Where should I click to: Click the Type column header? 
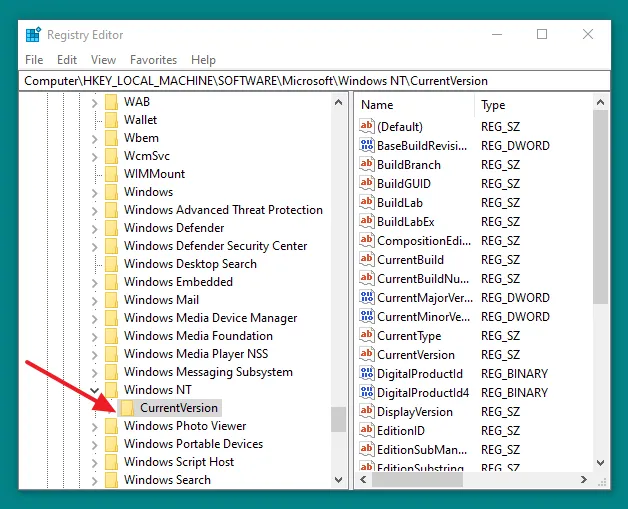(x=494, y=105)
